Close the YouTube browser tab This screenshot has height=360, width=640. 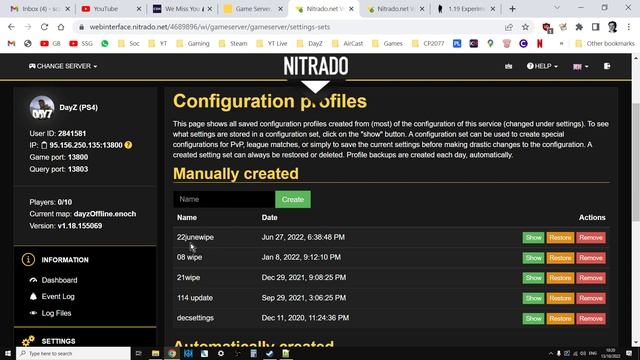point(139,9)
